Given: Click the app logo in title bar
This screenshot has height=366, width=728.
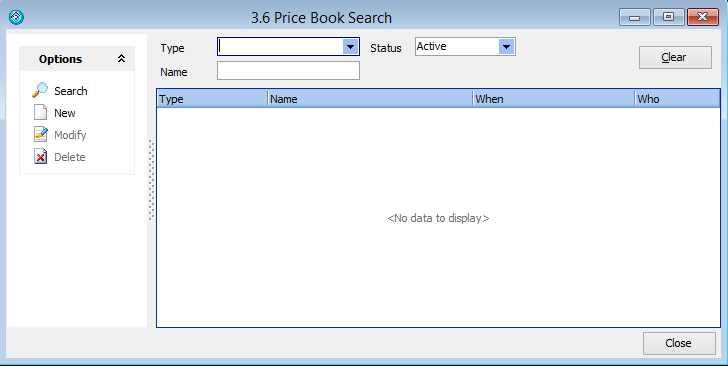Looking at the screenshot, I should [x=16, y=17].
